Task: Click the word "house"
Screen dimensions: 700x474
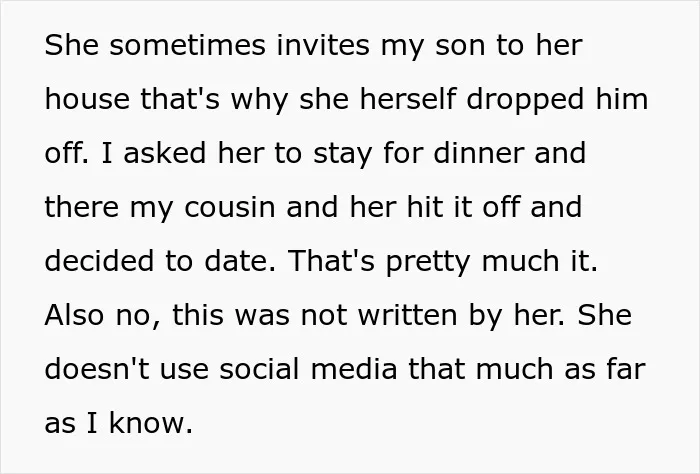Action: click(x=88, y=99)
